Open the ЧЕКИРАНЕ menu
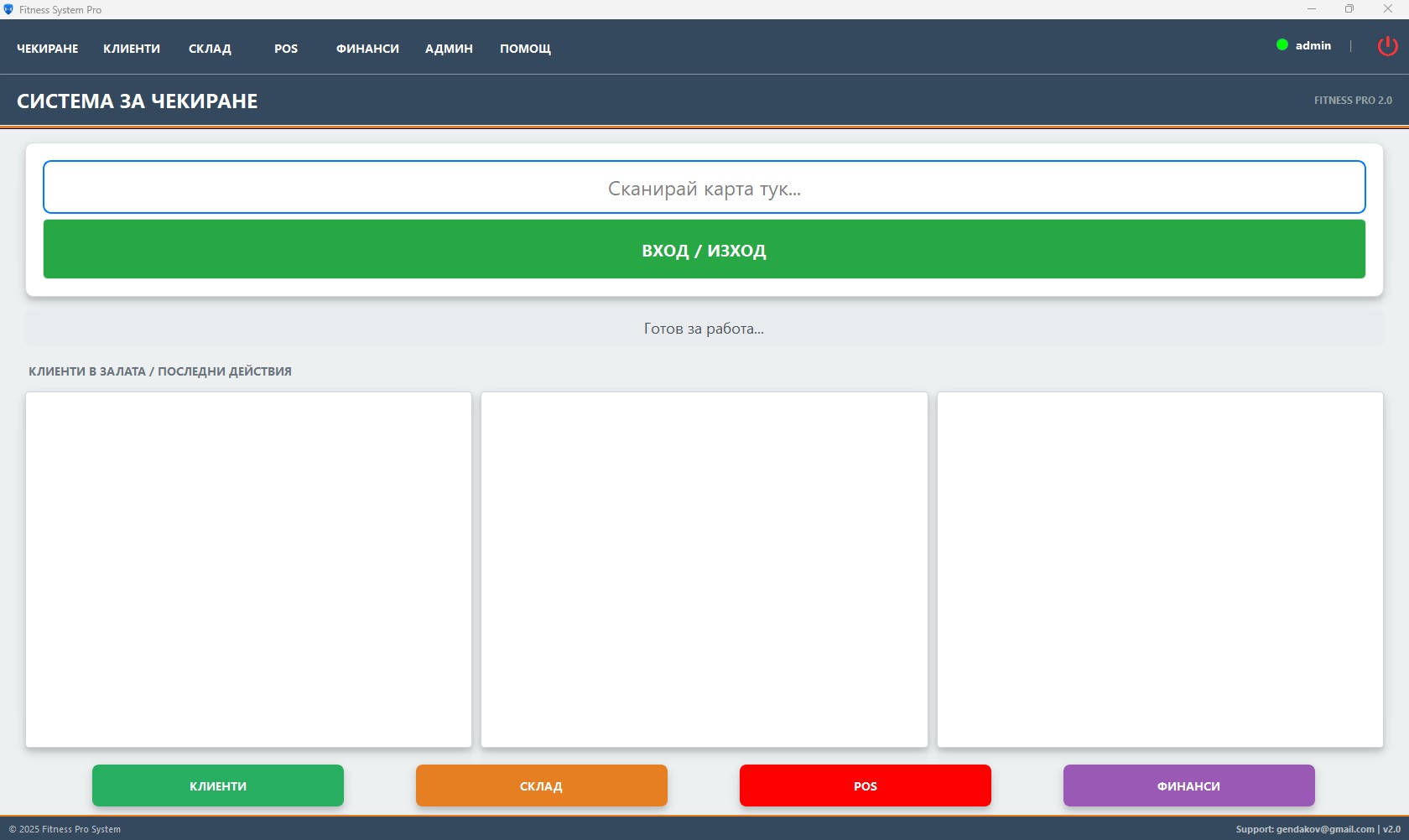The height and width of the screenshot is (840, 1409). [x=48, y=49]
